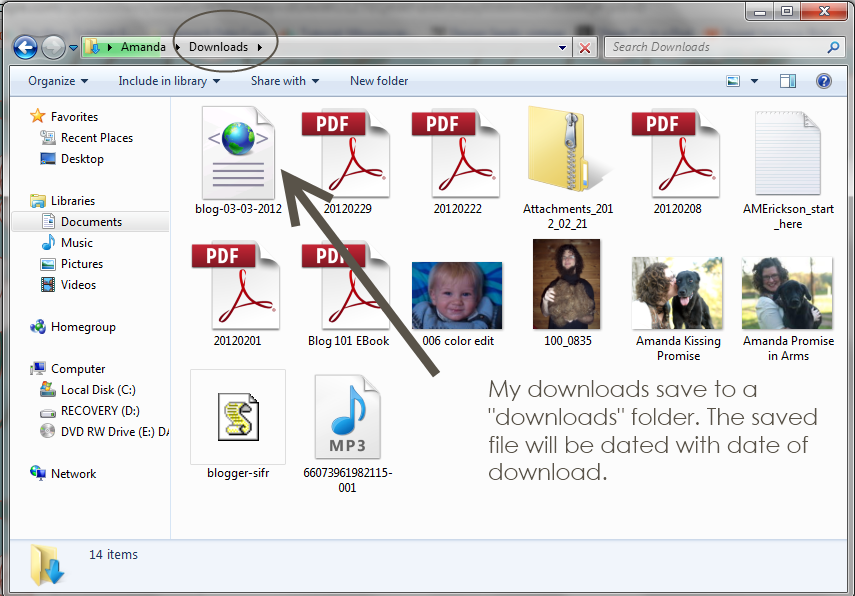Open the blog-03-03-2012 HTML file
The height and width of the screenshot is (596, 855).
(238, 154)
